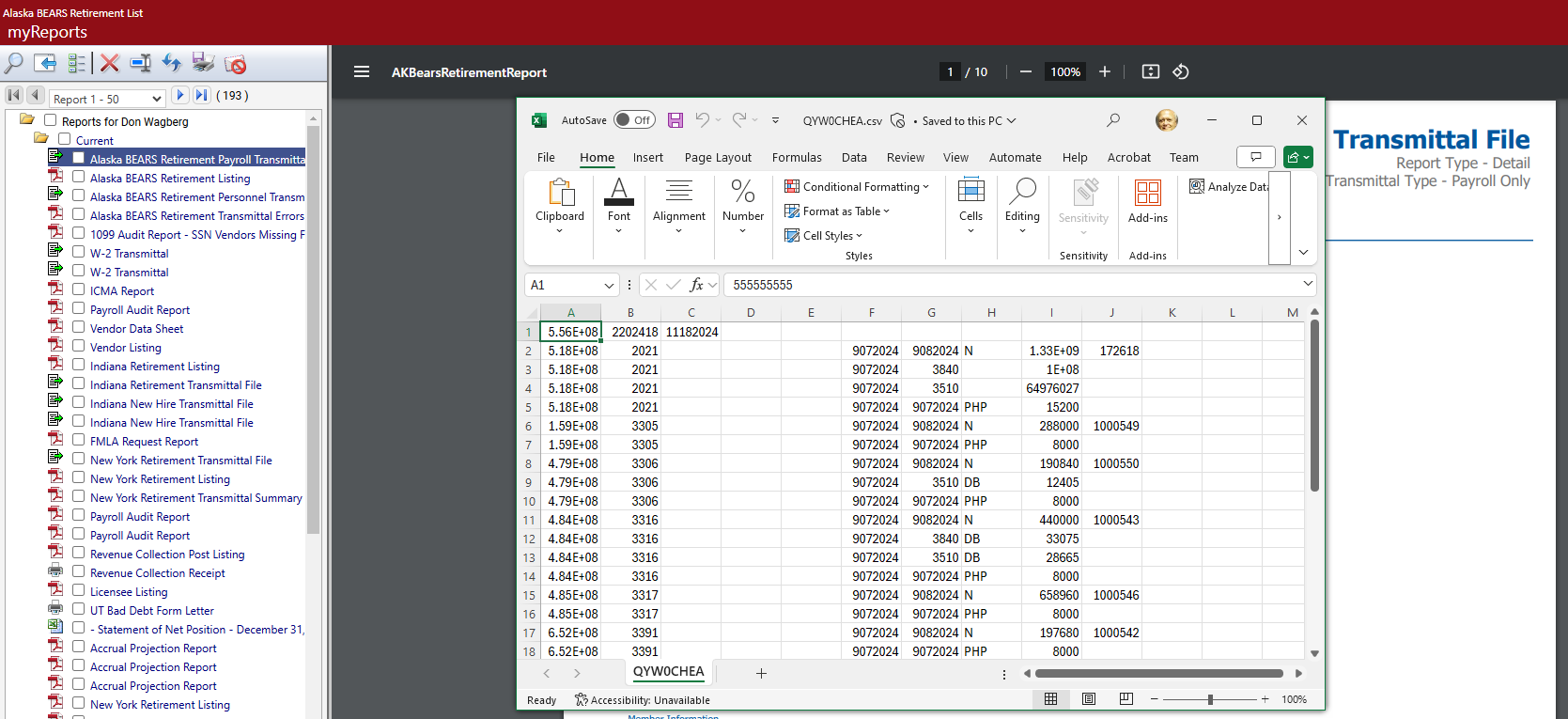1568x719 pixels.
Task: Check the Licensee Listing checkbox
Action: 79,590
